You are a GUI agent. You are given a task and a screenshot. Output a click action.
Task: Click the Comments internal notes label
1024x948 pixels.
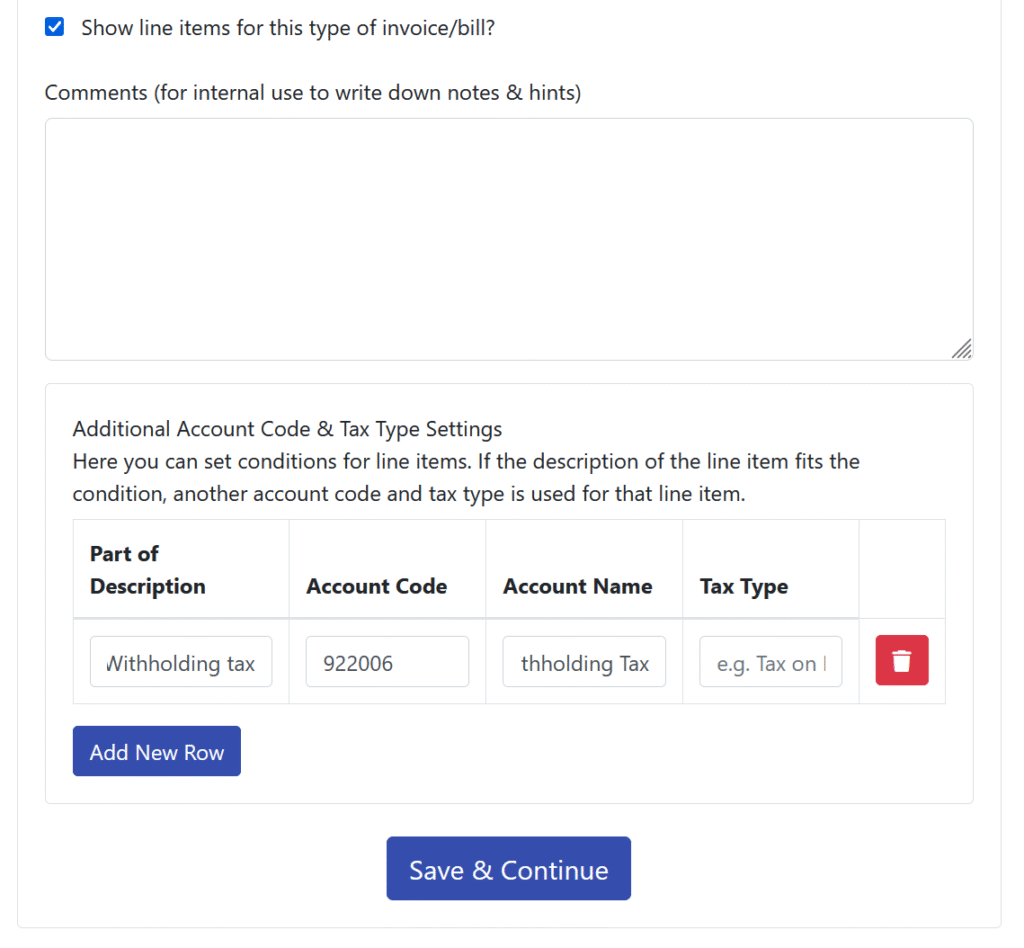coord(313,93)
